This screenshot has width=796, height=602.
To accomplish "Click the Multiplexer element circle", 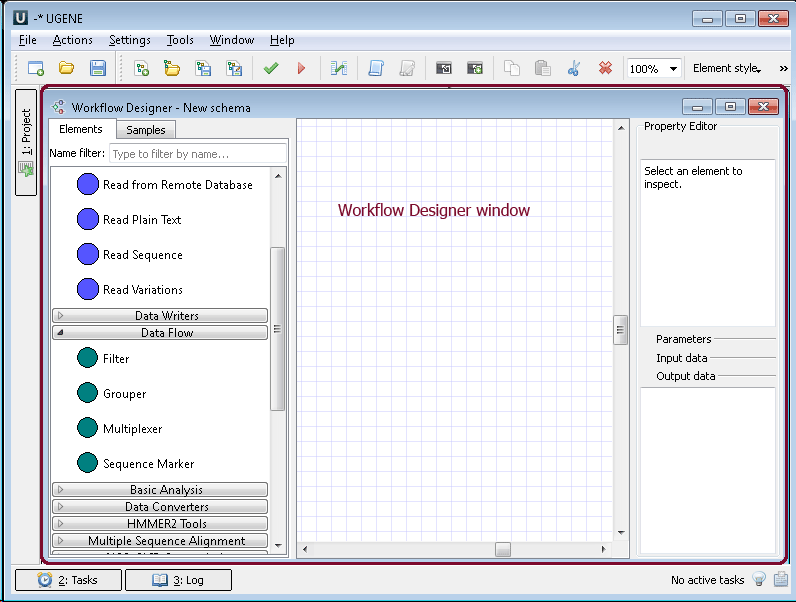I will pos(87,428).
